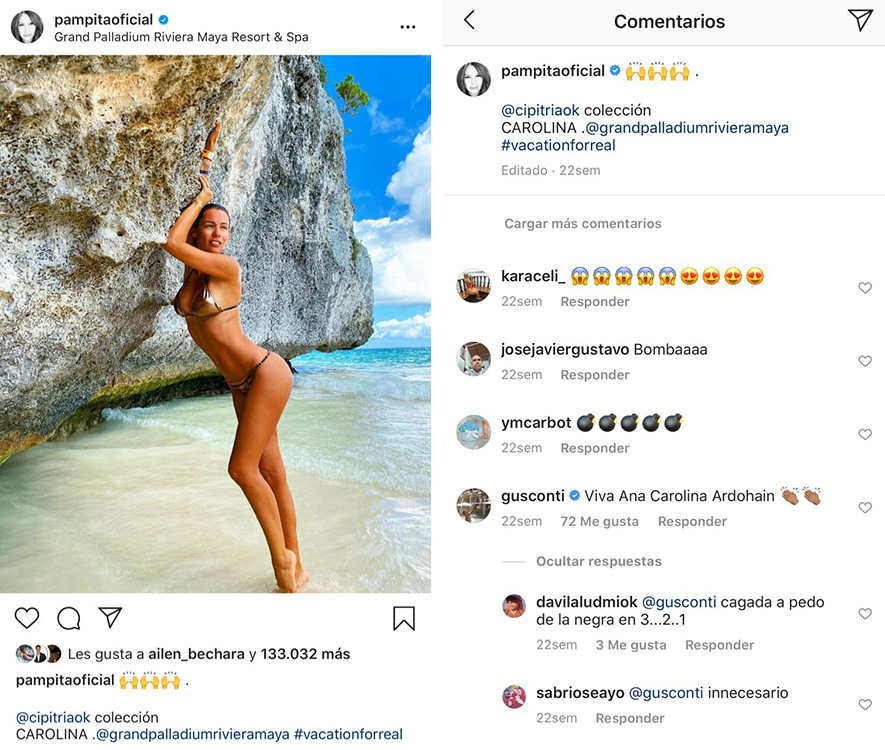885x750 pixels.
Task: Like karaceli_'s comment
Action: tap(865, 288)
